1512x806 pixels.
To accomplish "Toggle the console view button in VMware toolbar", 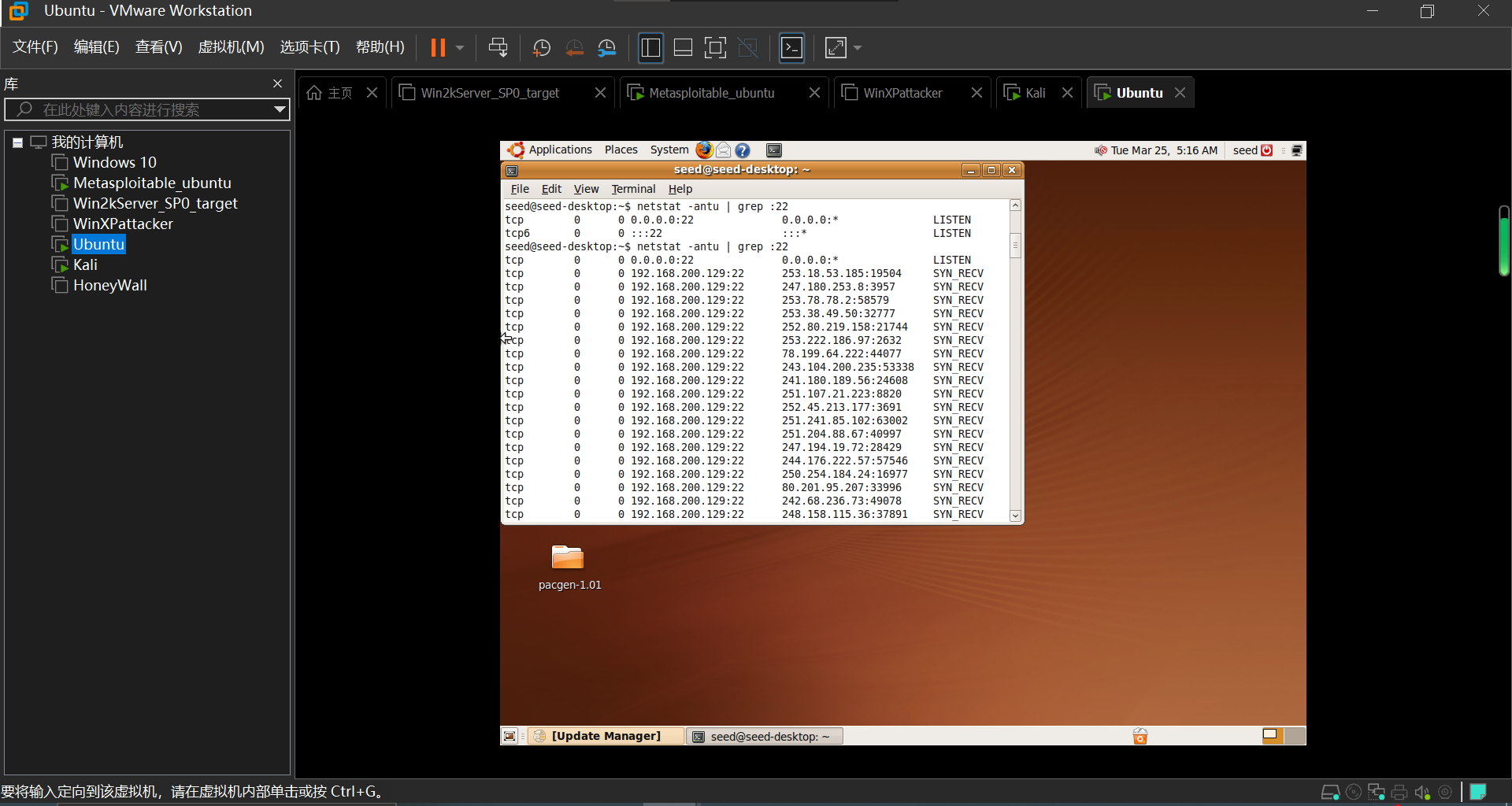I will (791, 48).
